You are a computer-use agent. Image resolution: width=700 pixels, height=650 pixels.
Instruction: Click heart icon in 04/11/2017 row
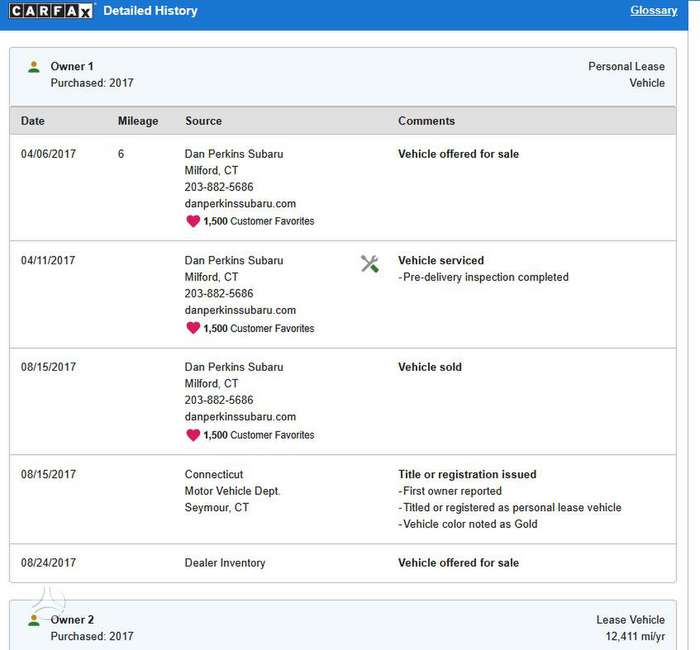[x=193, y=328]
